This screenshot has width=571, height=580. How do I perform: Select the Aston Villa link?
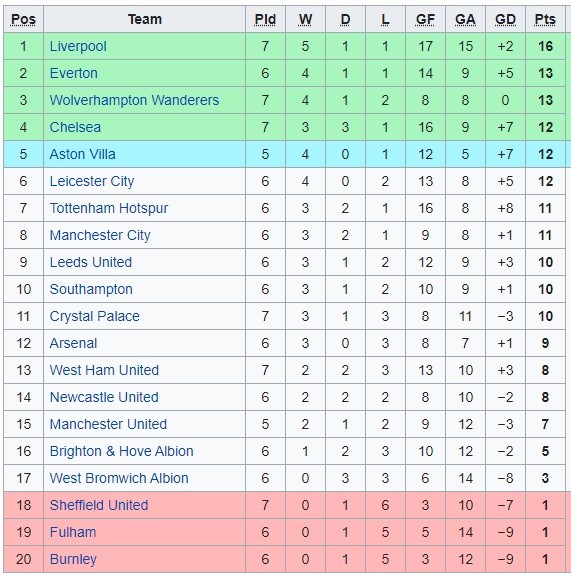(x=82, y=154)
